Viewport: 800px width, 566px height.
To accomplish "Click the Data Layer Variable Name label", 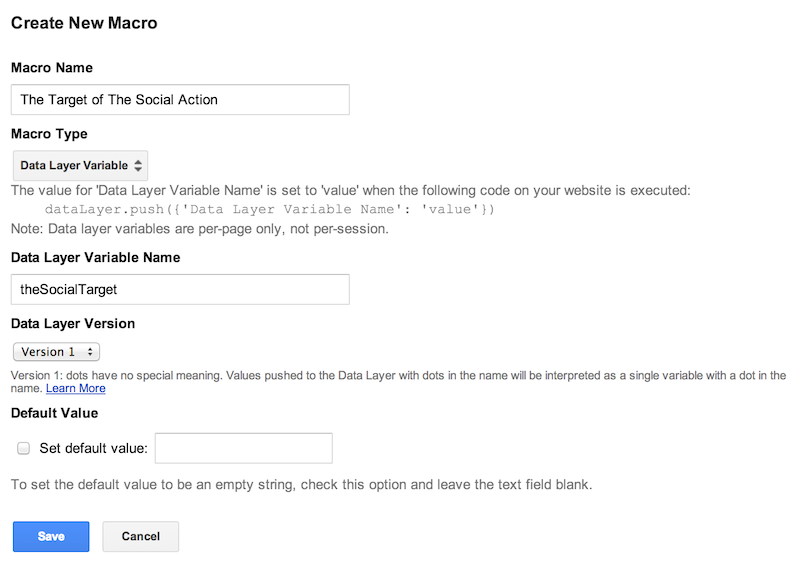I will click(95, 257).
